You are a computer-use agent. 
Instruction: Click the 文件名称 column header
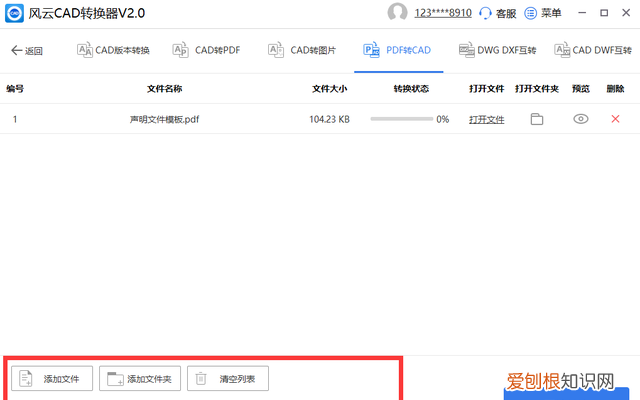coord(164,89)
